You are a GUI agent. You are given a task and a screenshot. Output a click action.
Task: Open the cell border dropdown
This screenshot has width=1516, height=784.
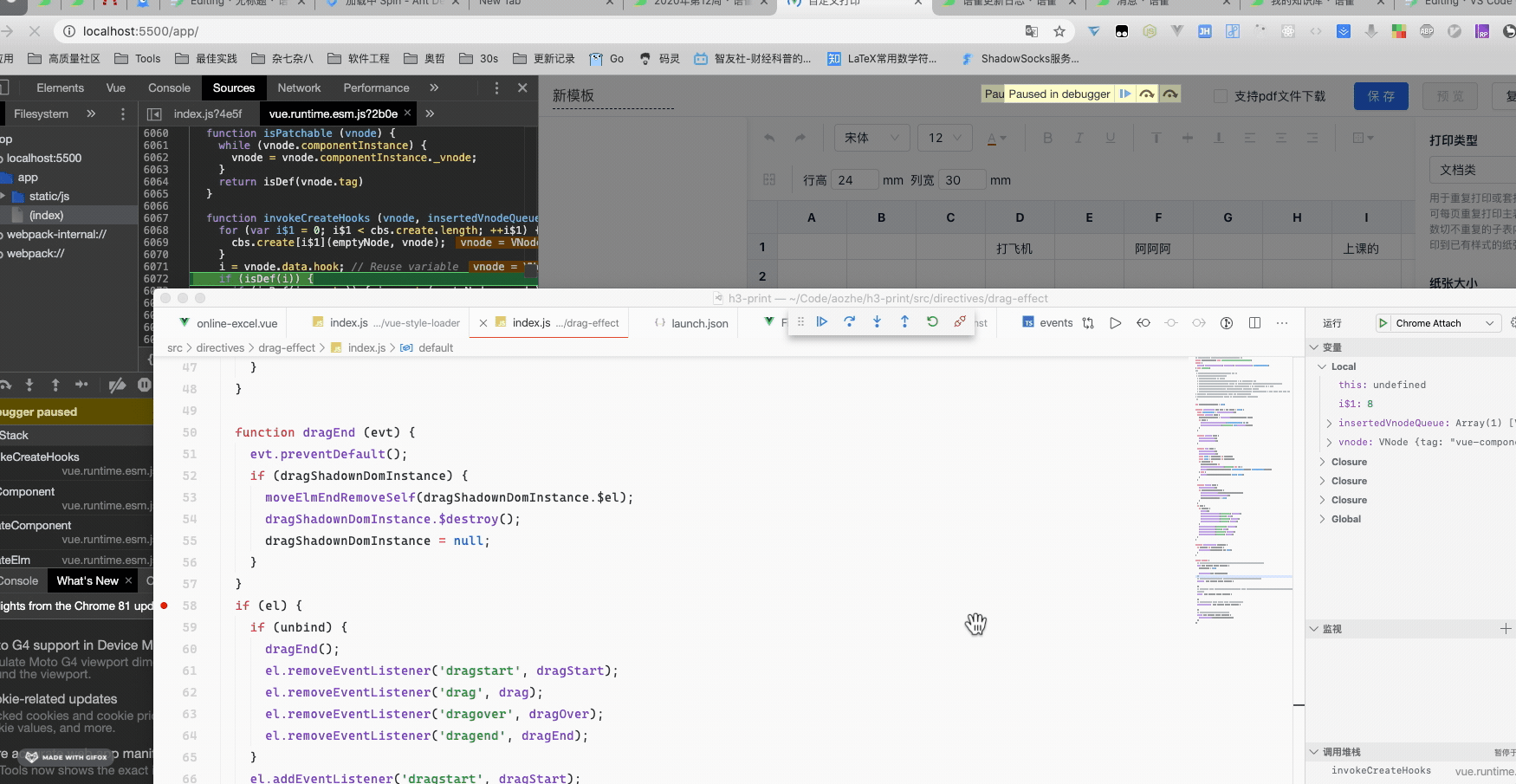pos(1363,138)
